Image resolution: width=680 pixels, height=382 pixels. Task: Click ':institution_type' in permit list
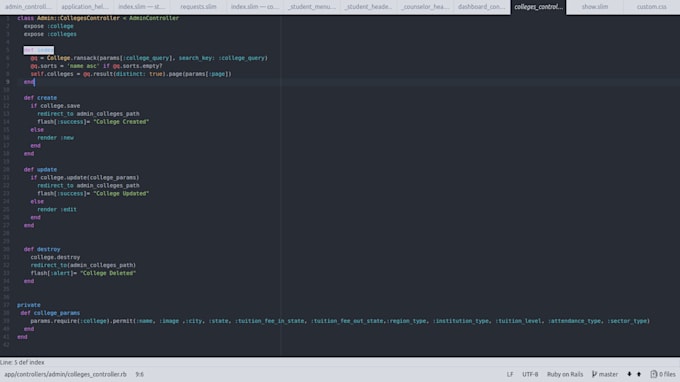[461, 321]
